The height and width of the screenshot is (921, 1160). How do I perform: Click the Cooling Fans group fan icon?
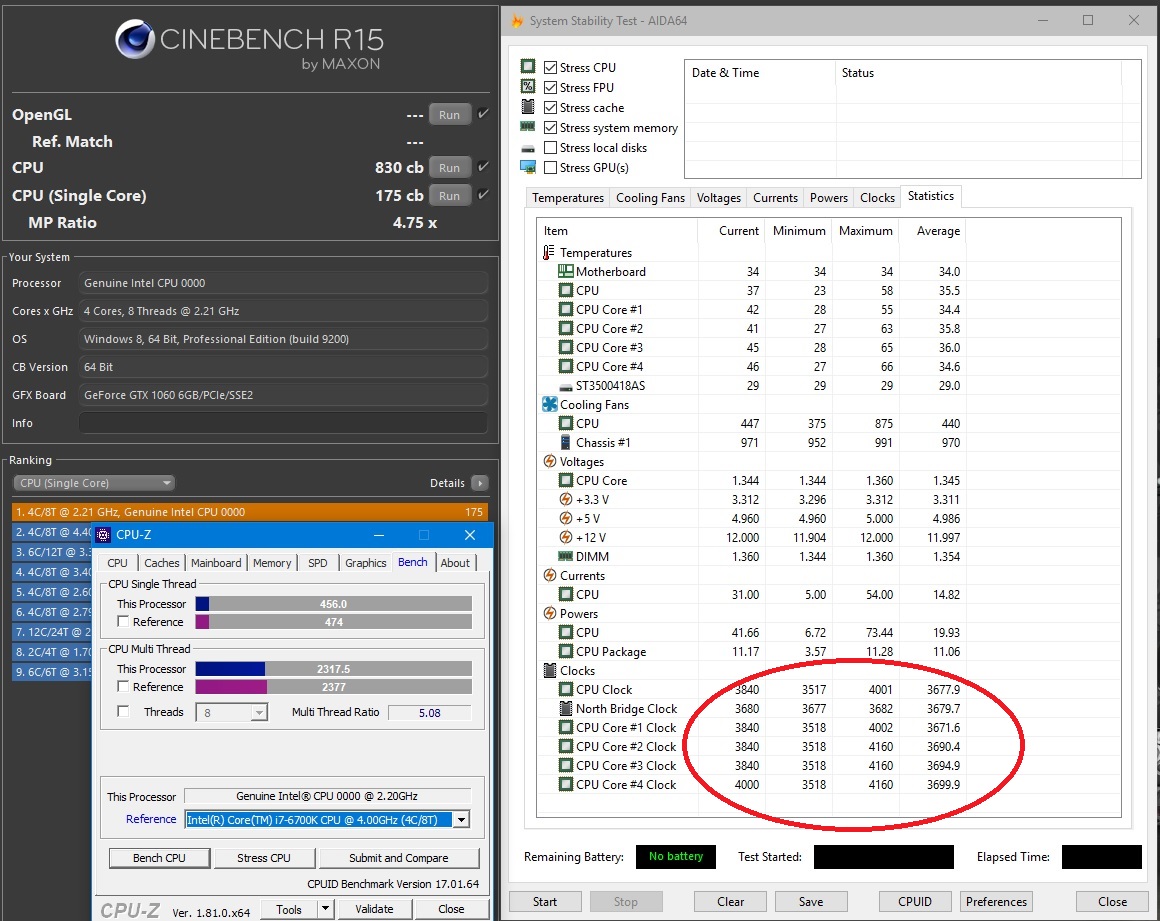point(550,405)
